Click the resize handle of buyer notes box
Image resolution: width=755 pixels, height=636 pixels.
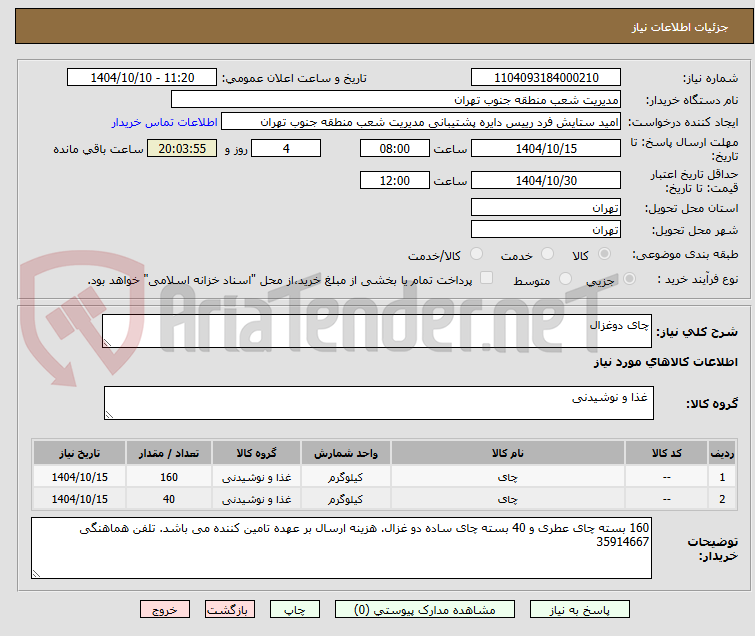pyautogui.click(x=36, y=574)
